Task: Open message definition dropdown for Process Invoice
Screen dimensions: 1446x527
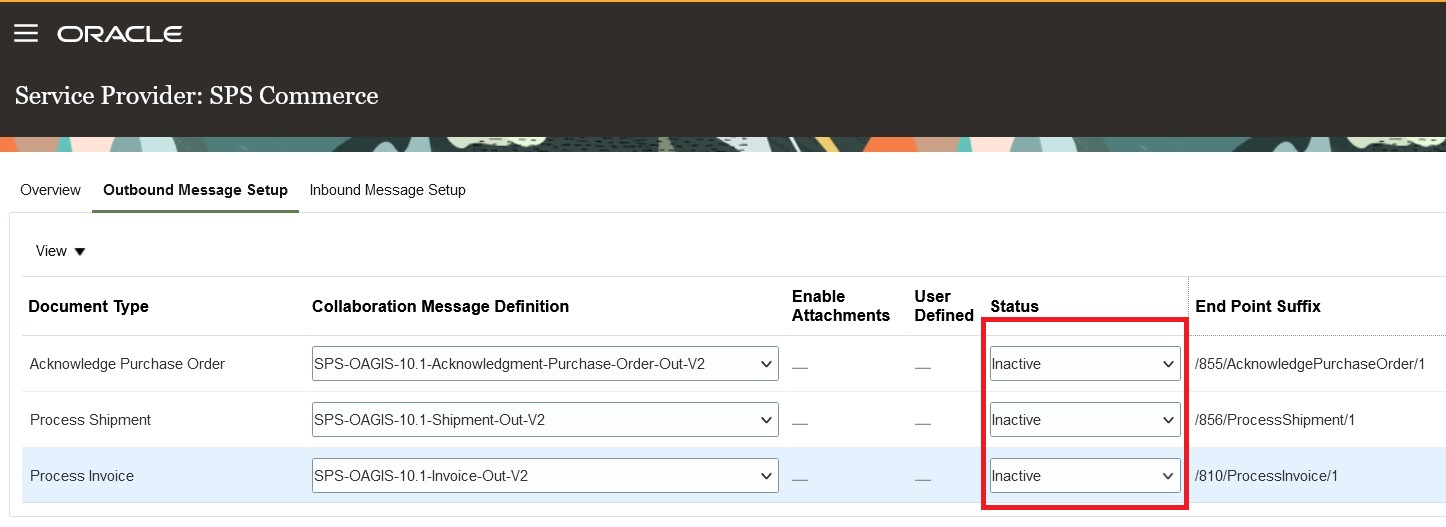Action: pyautogui.click(x=545, y=476)
